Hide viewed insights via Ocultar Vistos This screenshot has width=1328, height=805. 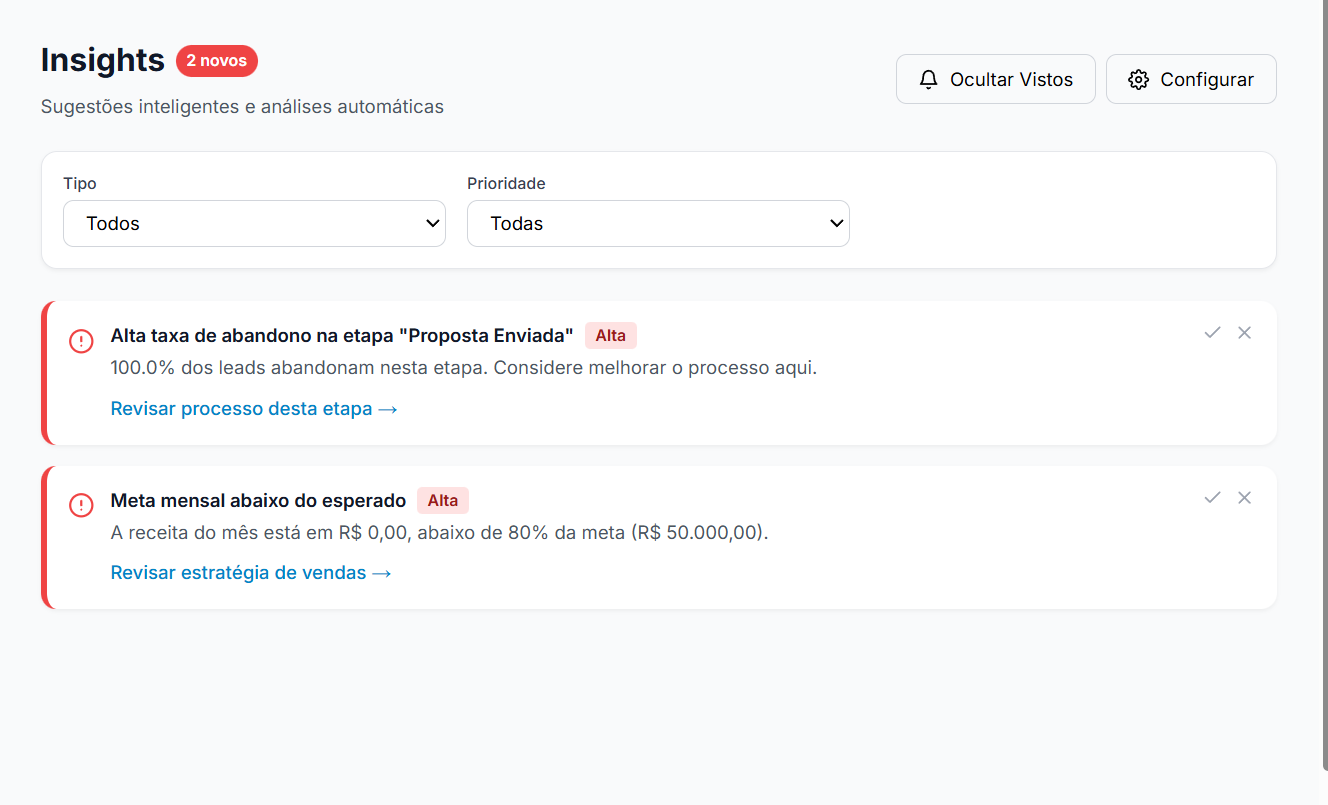pos(995,78)
